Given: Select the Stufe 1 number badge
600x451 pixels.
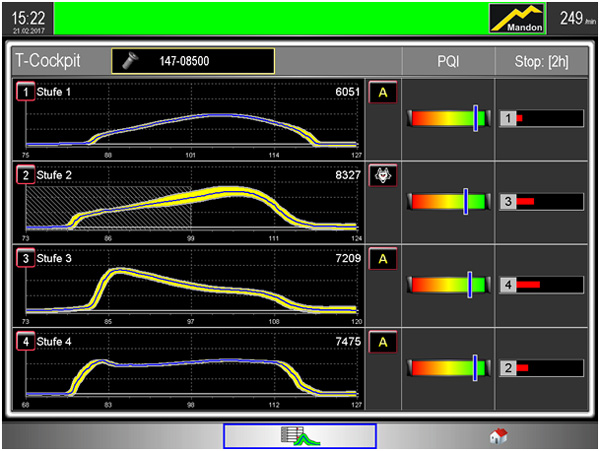Looking at the screenshot, I should (24, 92).
